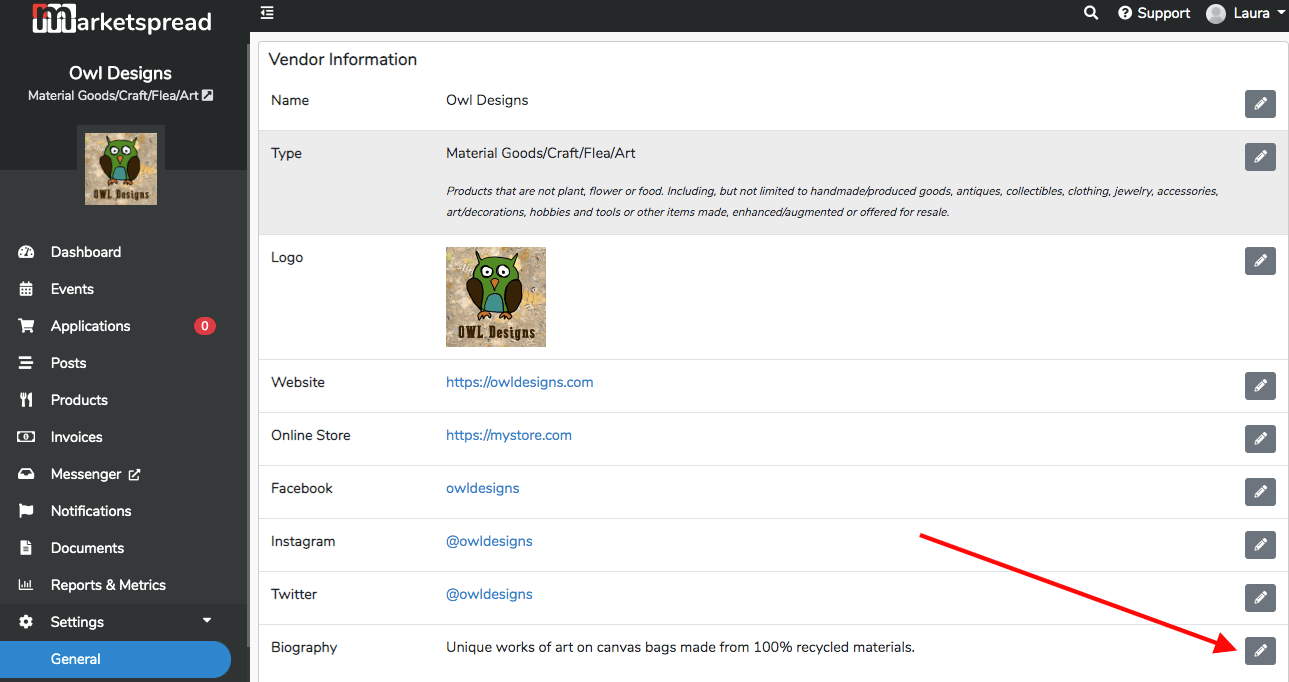Viewport: 1289px width, 682px height.
Task: Edit the vendor Type with pencil icon
Action: click(1260, 157)
